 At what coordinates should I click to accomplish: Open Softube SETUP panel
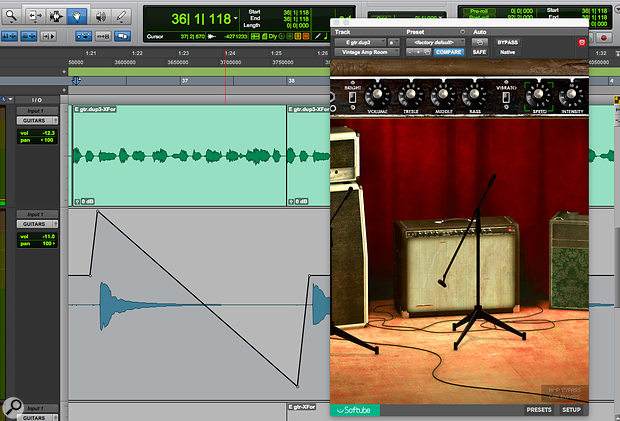[571, 410]
